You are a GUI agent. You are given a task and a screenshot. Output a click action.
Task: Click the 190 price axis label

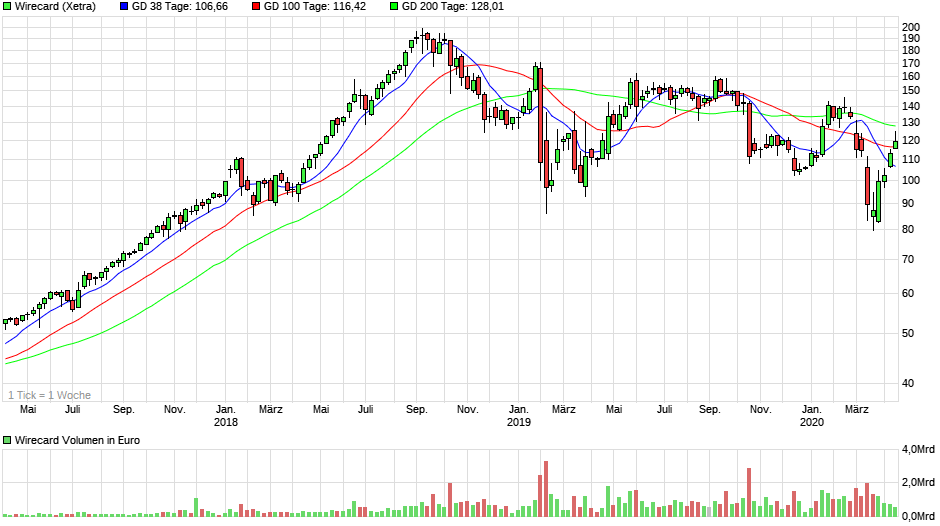tap(911, 38)
